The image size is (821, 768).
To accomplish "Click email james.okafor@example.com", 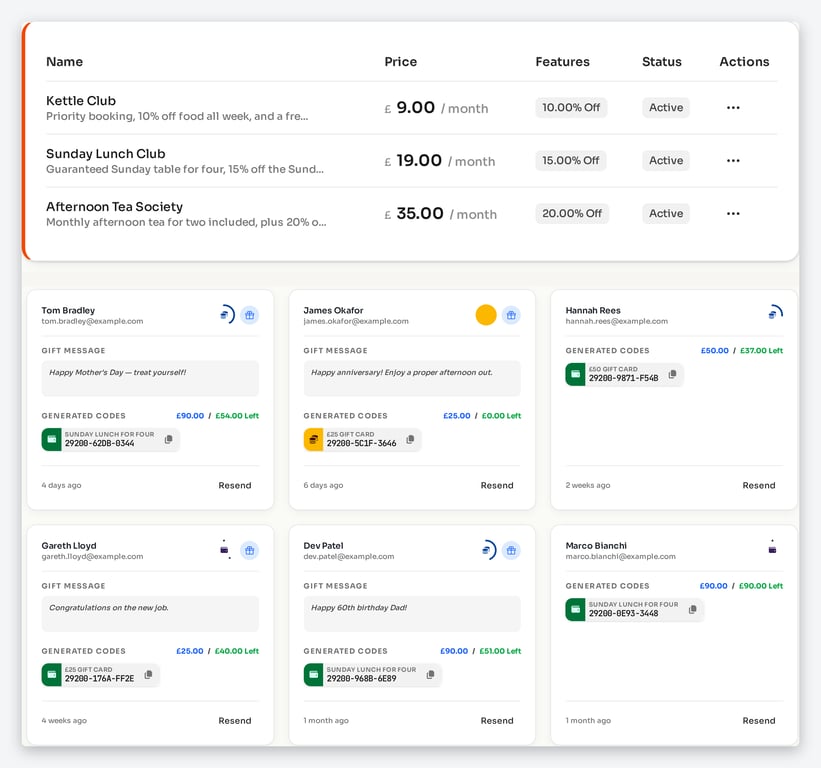I will click(356, 321).
